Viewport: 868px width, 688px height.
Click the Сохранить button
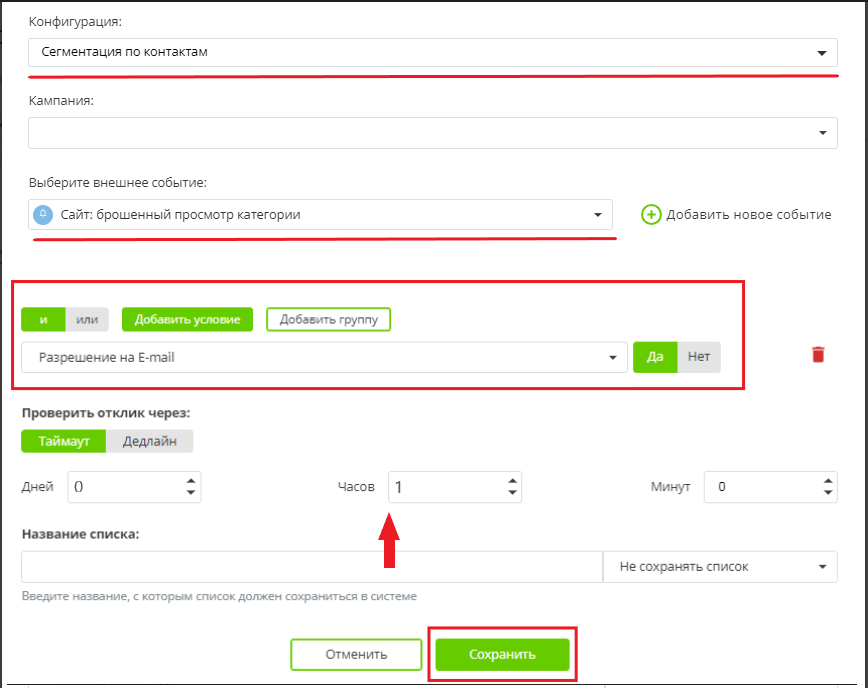(502, 655)
